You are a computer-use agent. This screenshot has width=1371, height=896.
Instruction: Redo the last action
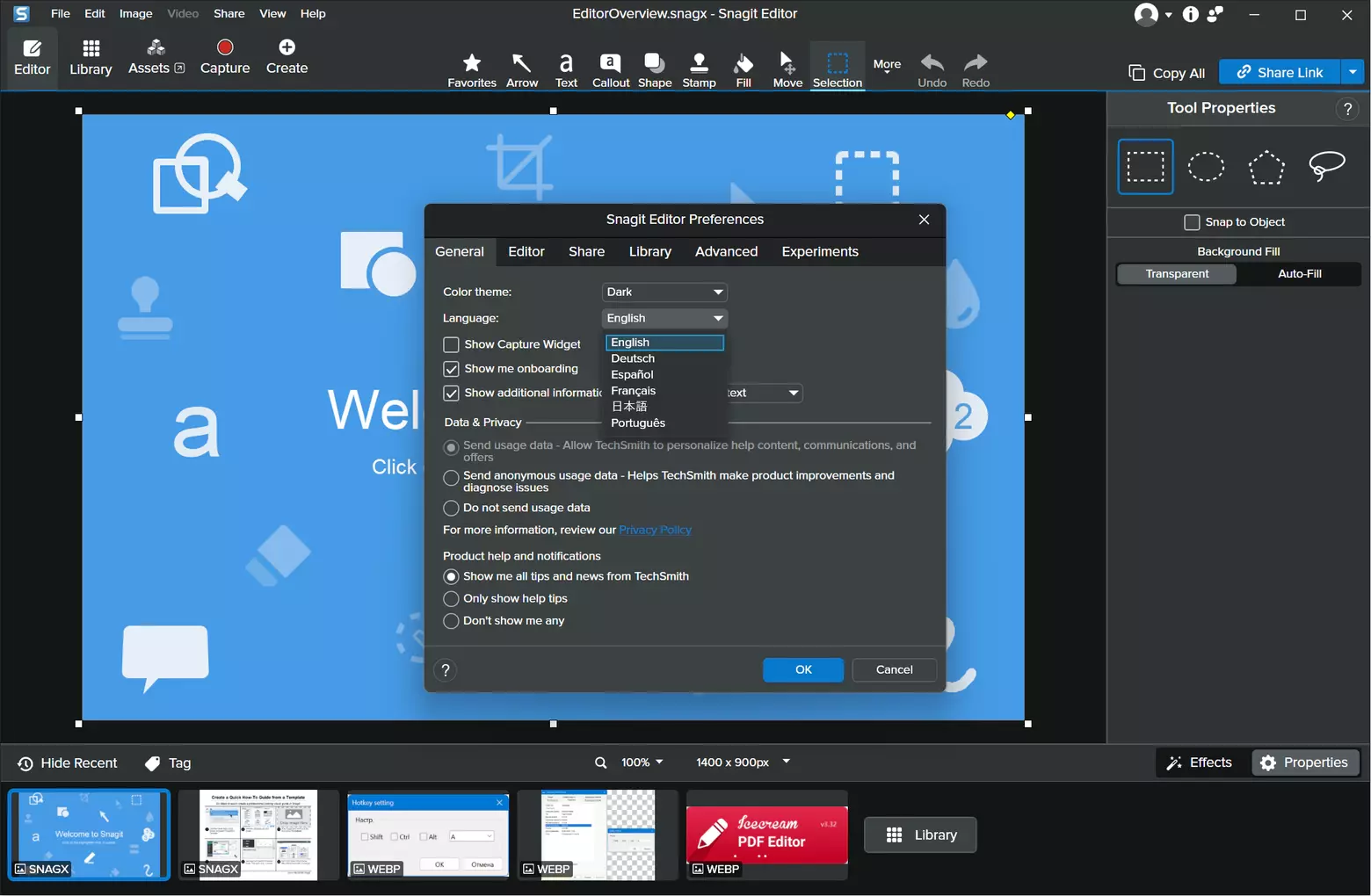tap(976, 70)
